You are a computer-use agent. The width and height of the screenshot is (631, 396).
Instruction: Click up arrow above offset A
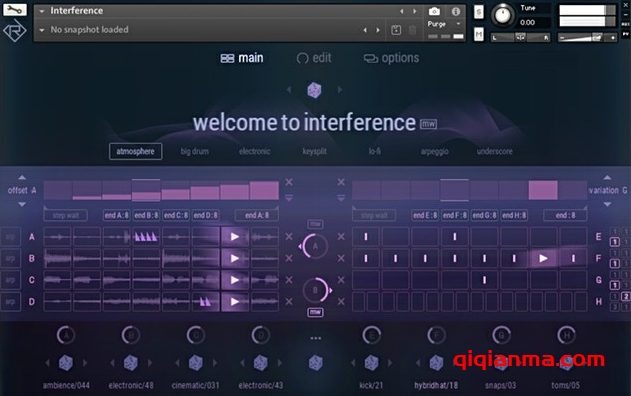click(x=22, y=177)
